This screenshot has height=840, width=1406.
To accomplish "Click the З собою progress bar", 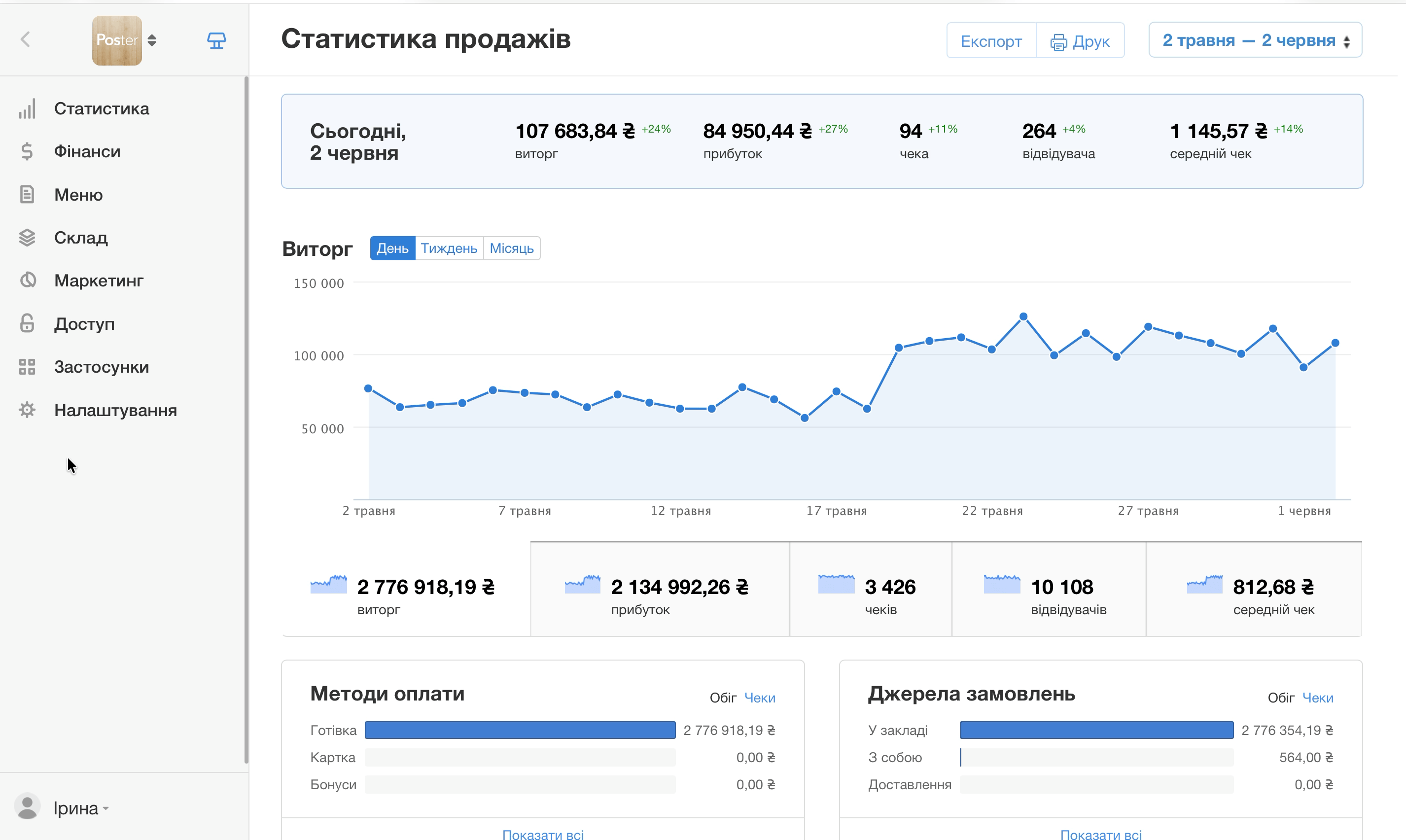I will coord(1096,757).
